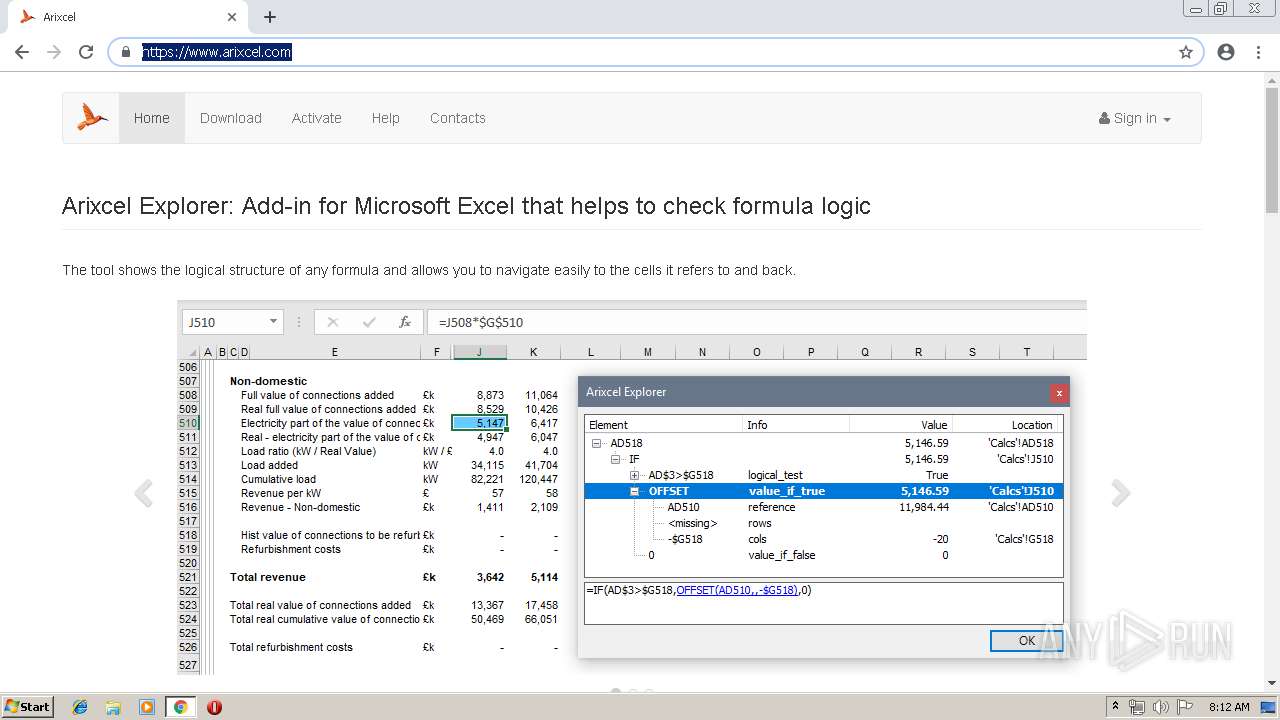This screenshot has width=1280, height=720.
Task: Open the Chrome profile avatar
Action: [1226, 52]
